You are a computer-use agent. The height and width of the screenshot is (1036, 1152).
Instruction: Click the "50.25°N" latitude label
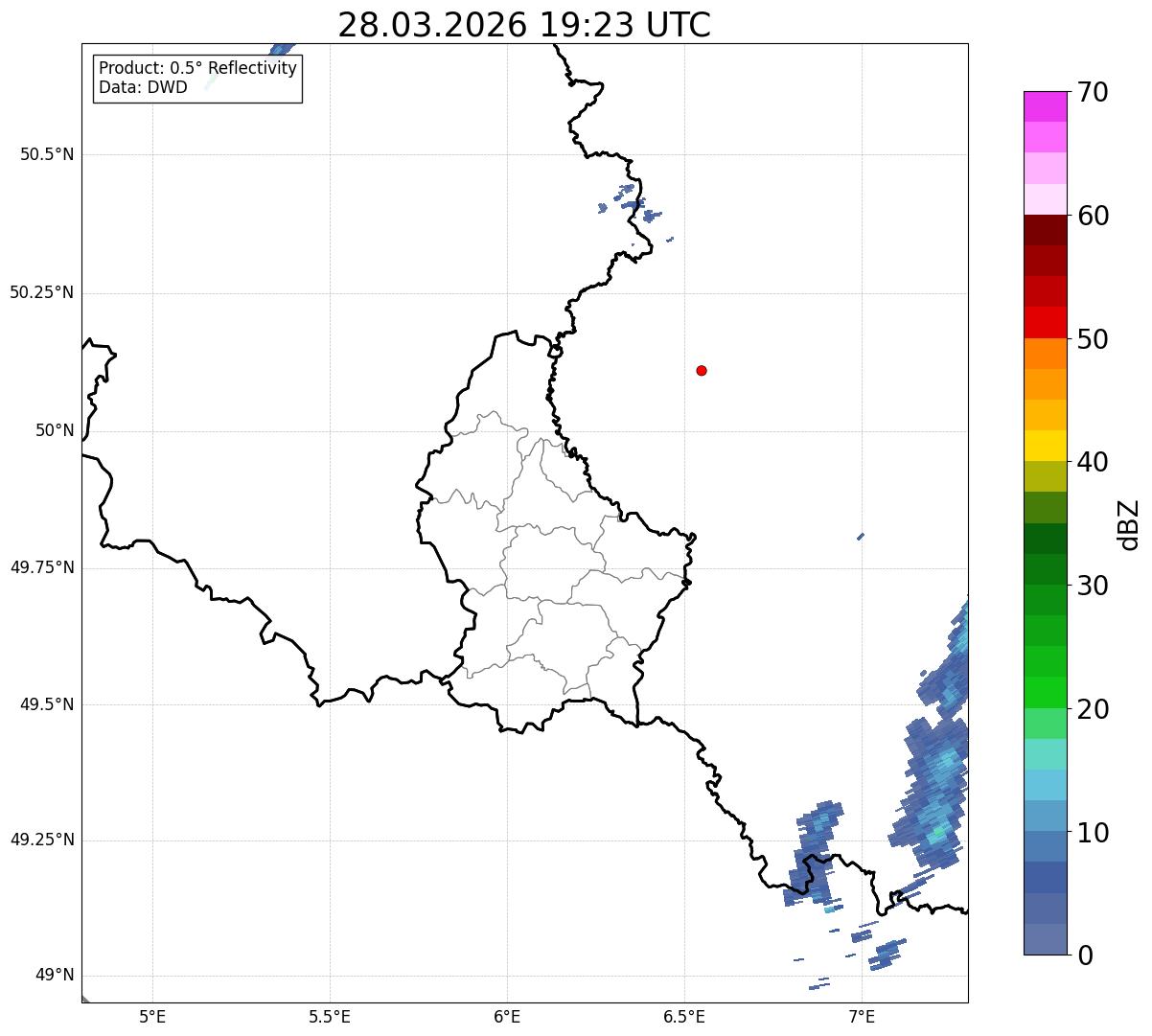41,292
